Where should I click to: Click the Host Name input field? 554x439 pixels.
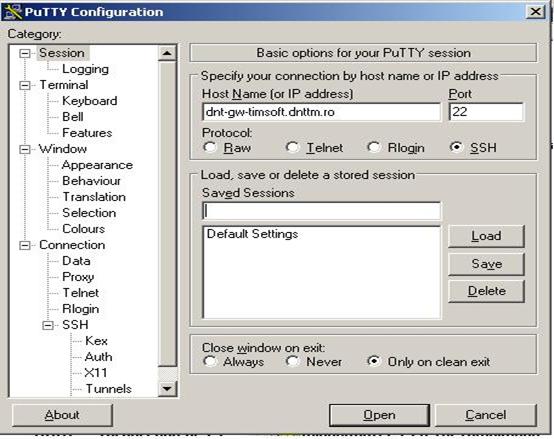tap(322, 112)
